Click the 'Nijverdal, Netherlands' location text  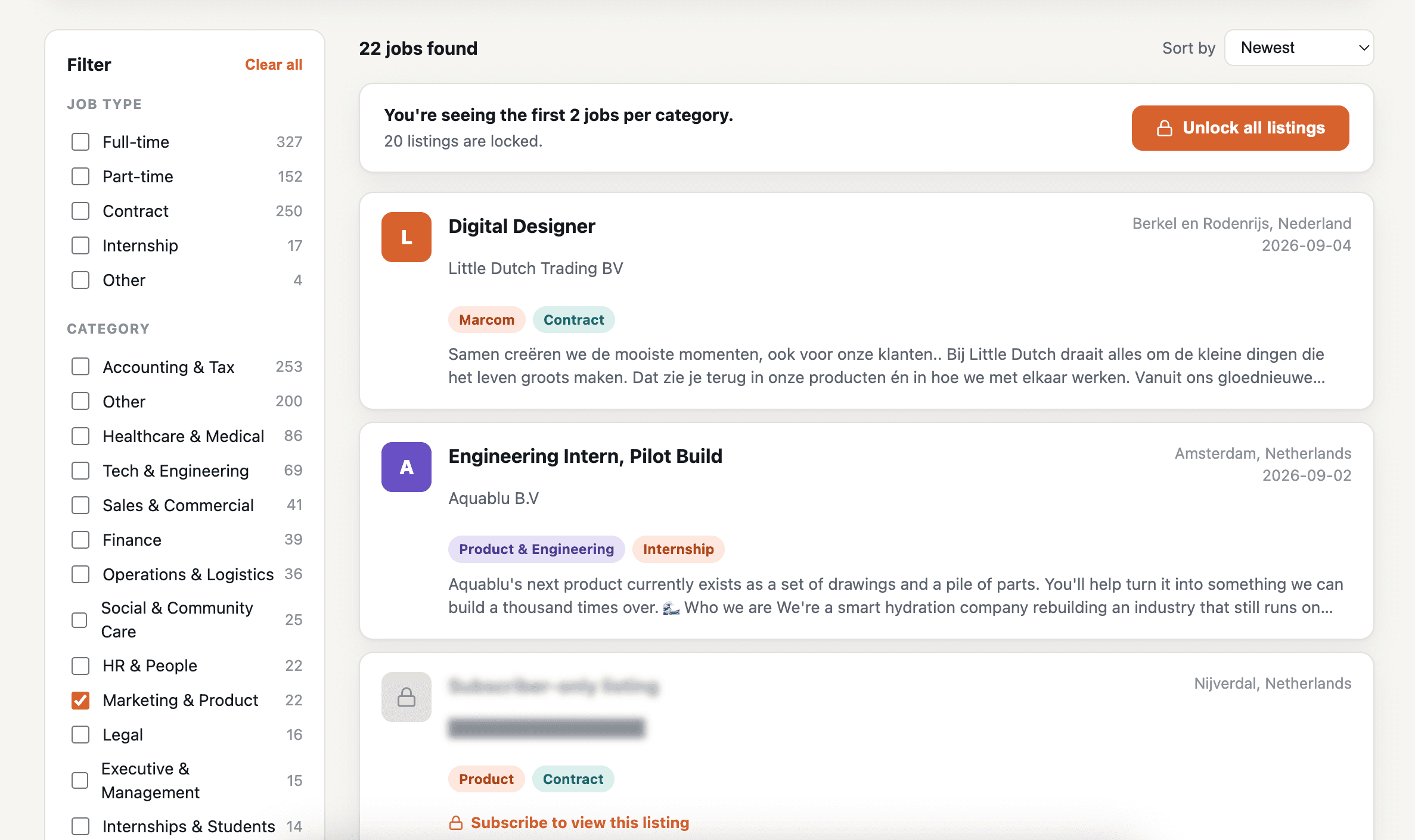(x=1273, y=683)
